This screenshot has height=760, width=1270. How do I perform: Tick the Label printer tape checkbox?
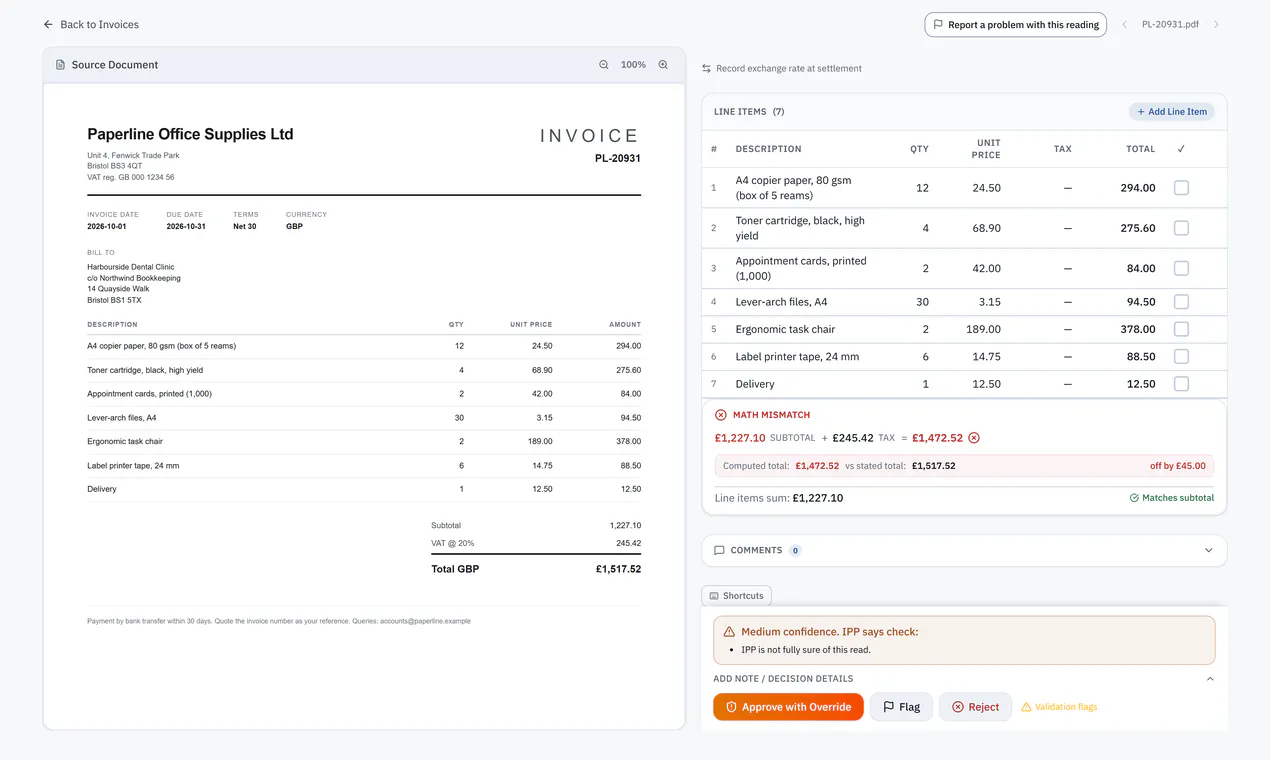coord(1181,356)
